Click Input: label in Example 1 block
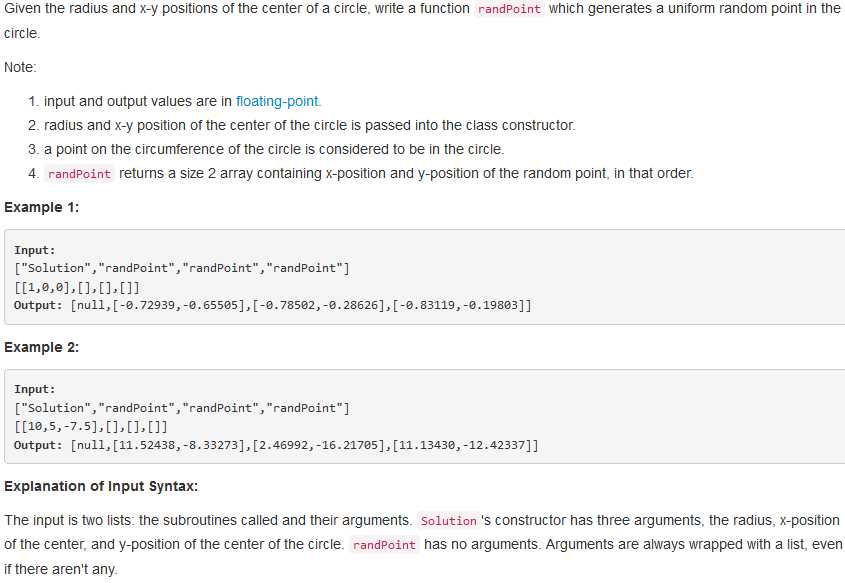 click(x=34, y=250)
